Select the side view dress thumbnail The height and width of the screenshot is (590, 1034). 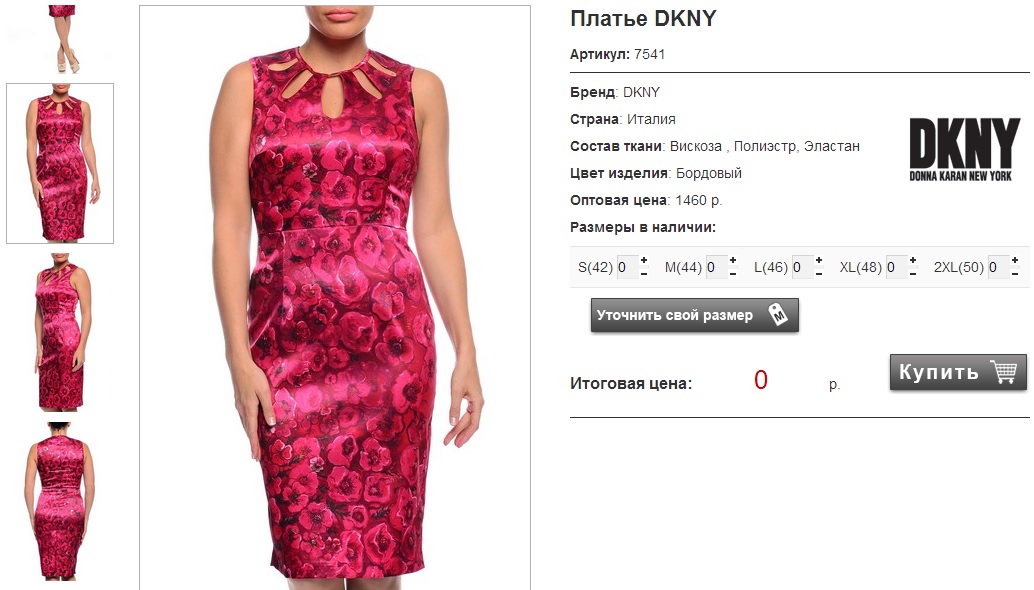60,332
